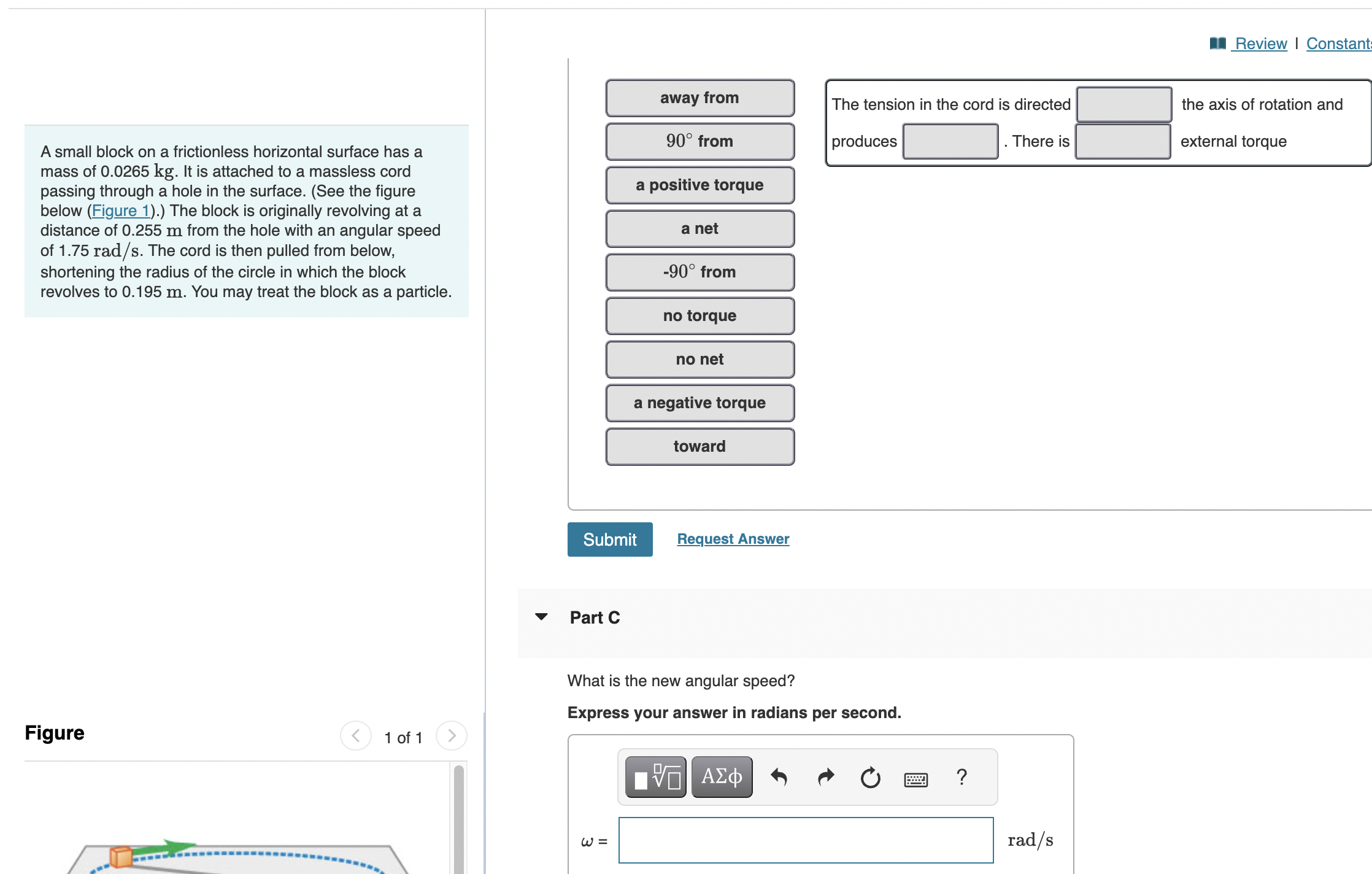Select the 'no torque' tile
Screen dimensions: 1372x874
(x=699, y=315)
